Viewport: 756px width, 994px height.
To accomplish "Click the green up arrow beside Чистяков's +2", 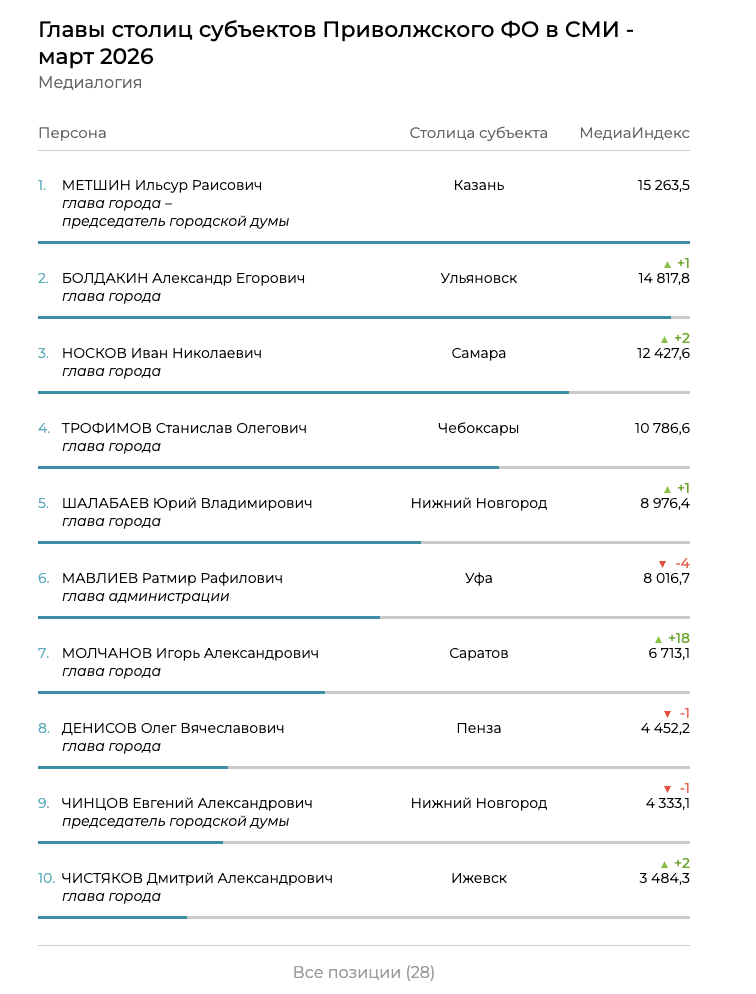I will point(664,864).
